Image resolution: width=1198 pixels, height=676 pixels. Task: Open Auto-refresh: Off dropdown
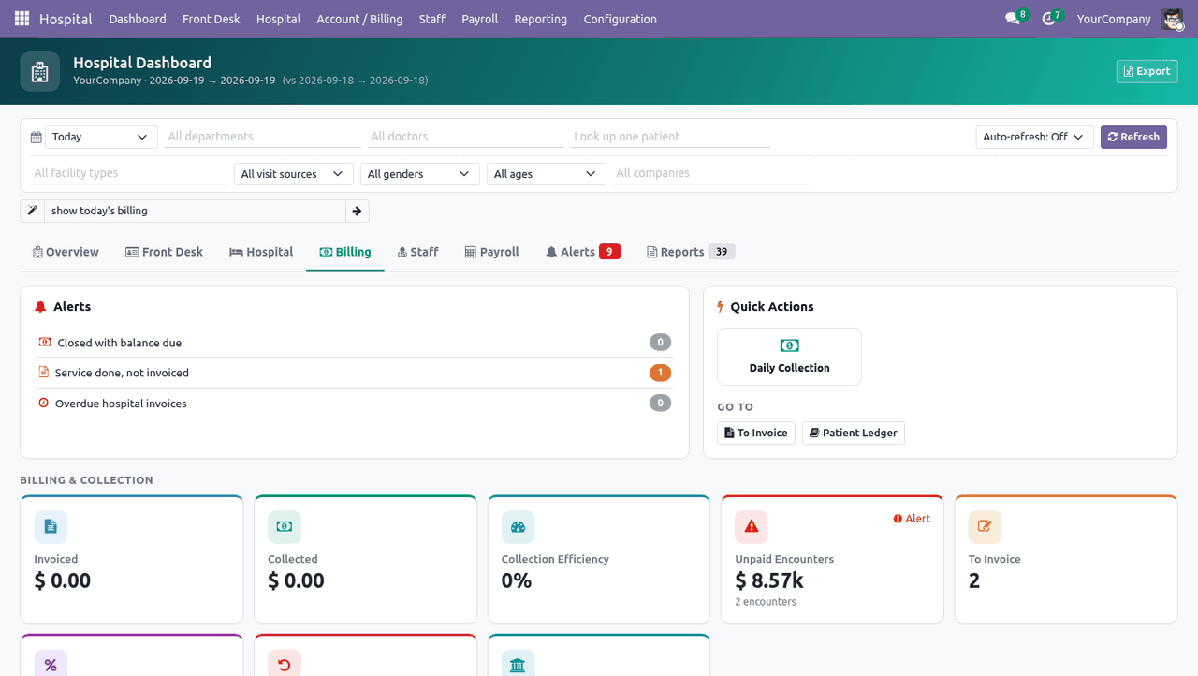click(x=1034, y=137)
